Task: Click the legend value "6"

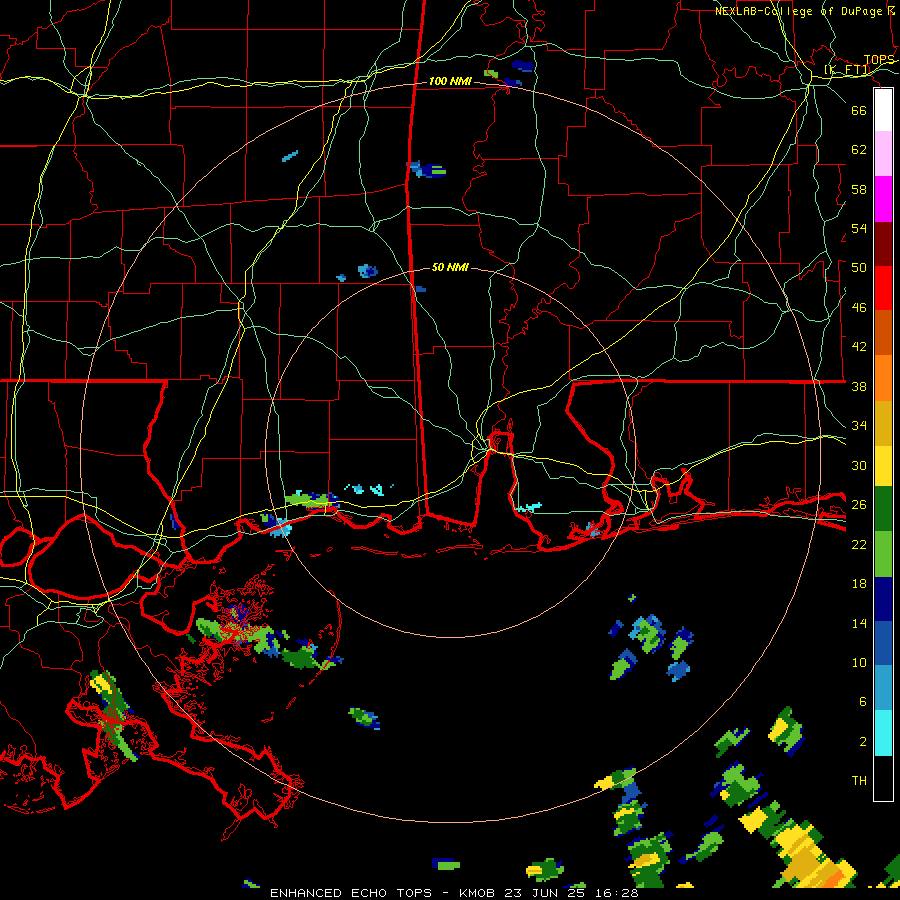Action: [863, 702]
